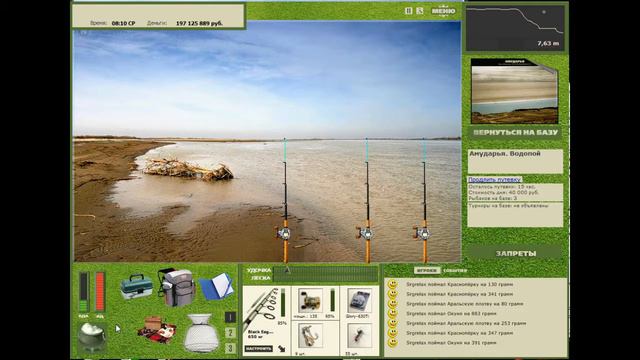The width and height of the screenshot is (640, 360).
Task: Click the ЛЕСКА tension bar
Action: pyautogui.click(x=326, y=278)
